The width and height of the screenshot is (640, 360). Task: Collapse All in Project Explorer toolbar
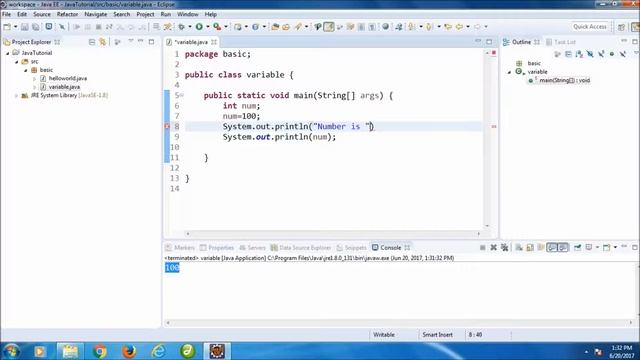92,42
